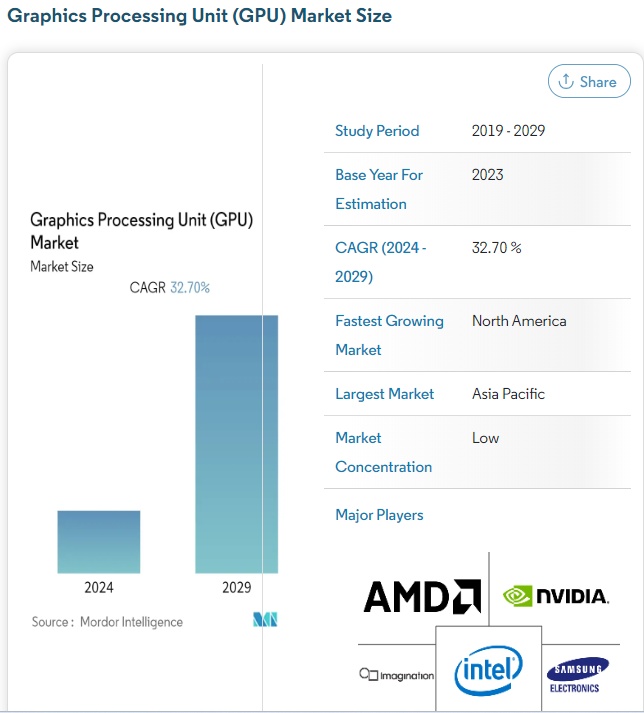Screen dimensions: 644x713
Task: Click the North America value
Action: click(x=519, y=321)
